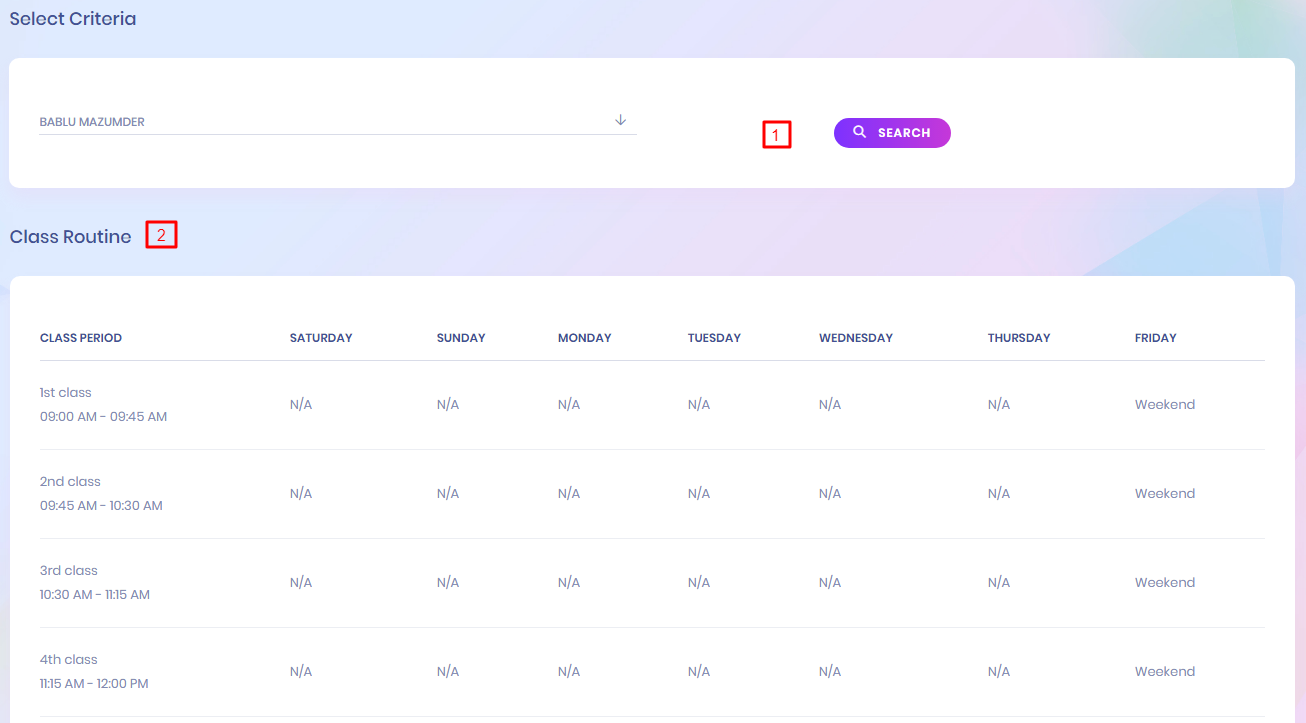Click the Friday column header
This screenshot has height=723, width=1306.
coord(1155,338)
